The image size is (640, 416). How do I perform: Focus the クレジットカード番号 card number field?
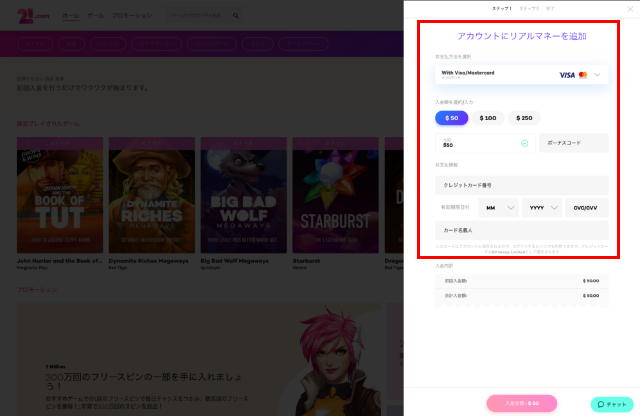[x=521, y=185]
